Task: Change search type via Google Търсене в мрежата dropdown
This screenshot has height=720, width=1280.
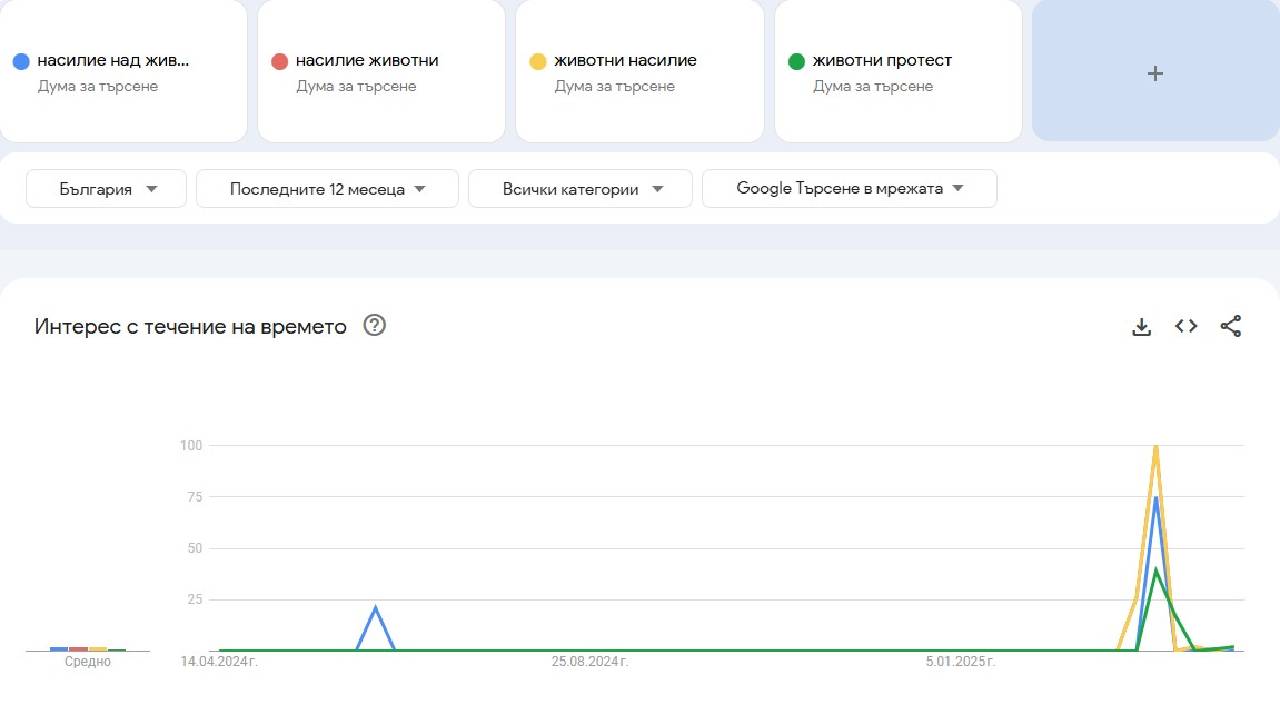Action: click(x=849, y=188)
